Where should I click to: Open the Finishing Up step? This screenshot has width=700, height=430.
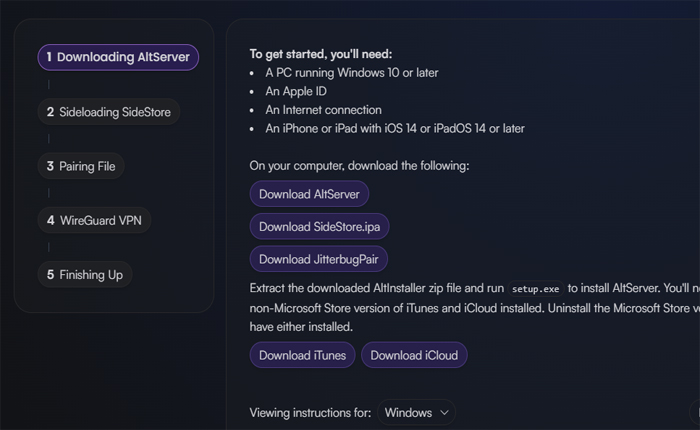[x=85, y=274]
